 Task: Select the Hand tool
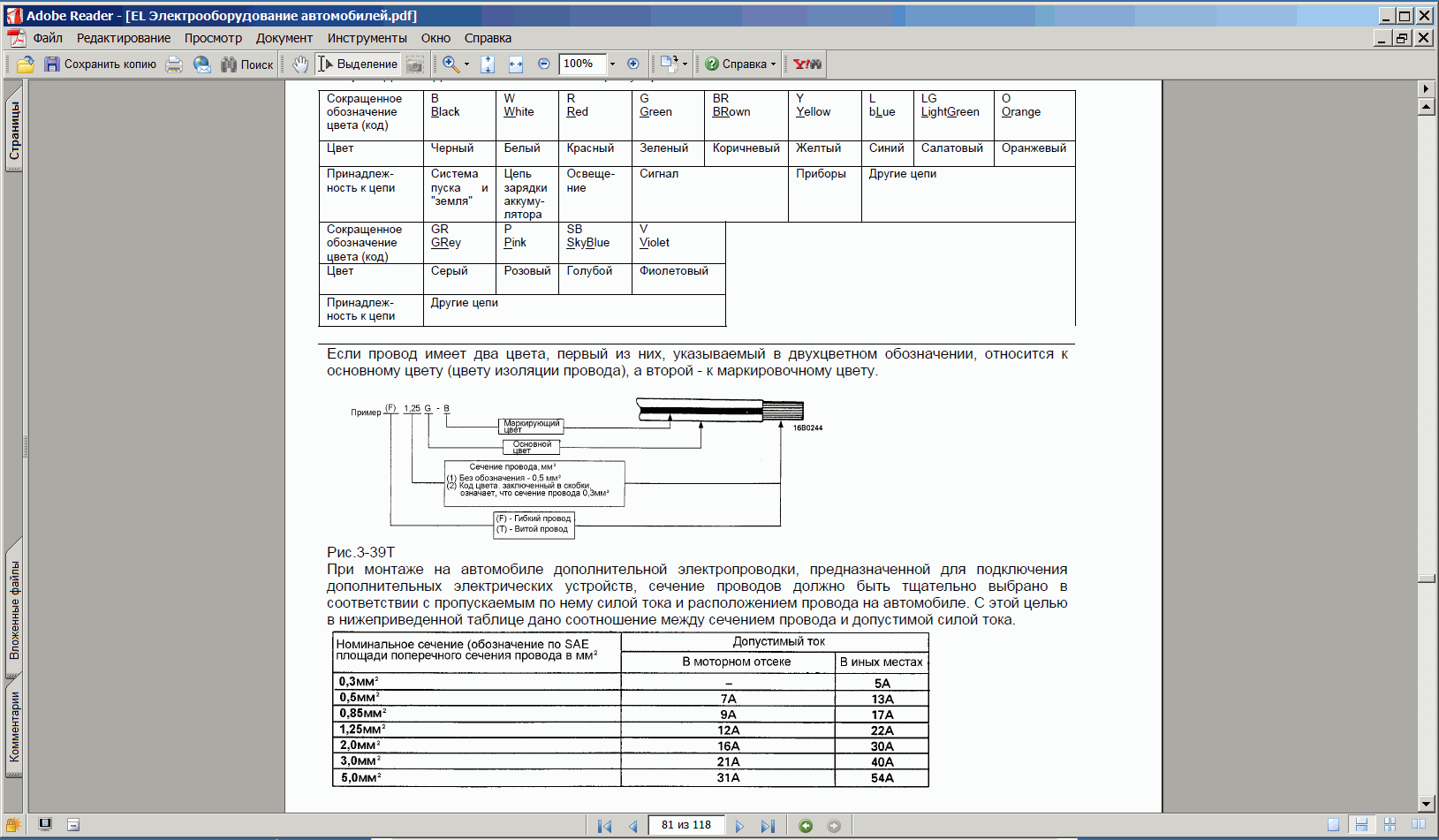(x=300, y=64)
